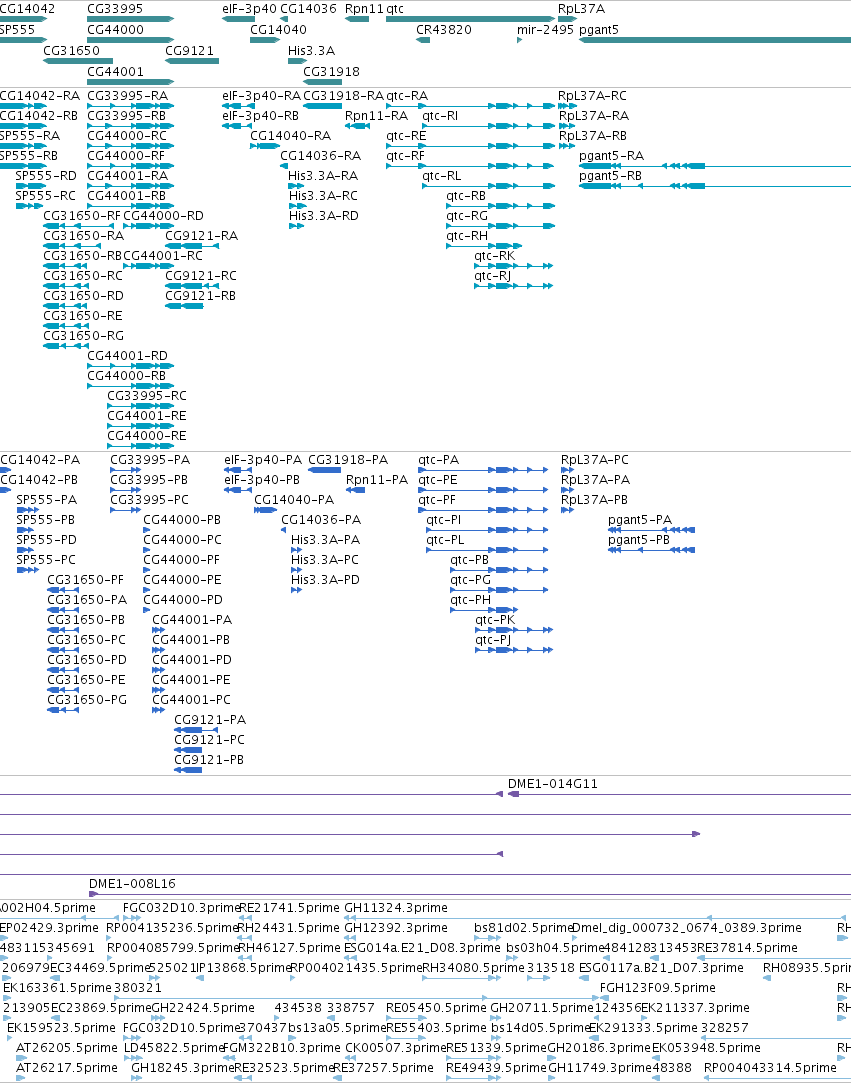This screenshot has height=1083, width=851.
Task: Select protein CG31650-PG
Action: (x=62, y=710)
